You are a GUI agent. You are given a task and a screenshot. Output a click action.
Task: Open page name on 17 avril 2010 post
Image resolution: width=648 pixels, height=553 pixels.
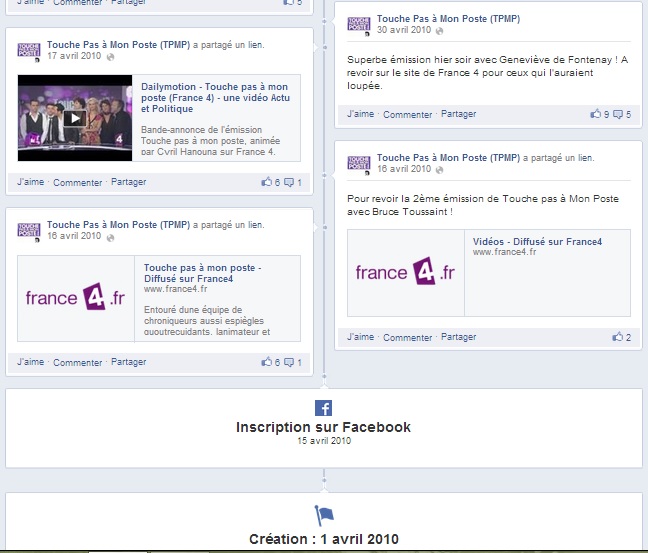point(119,45)
